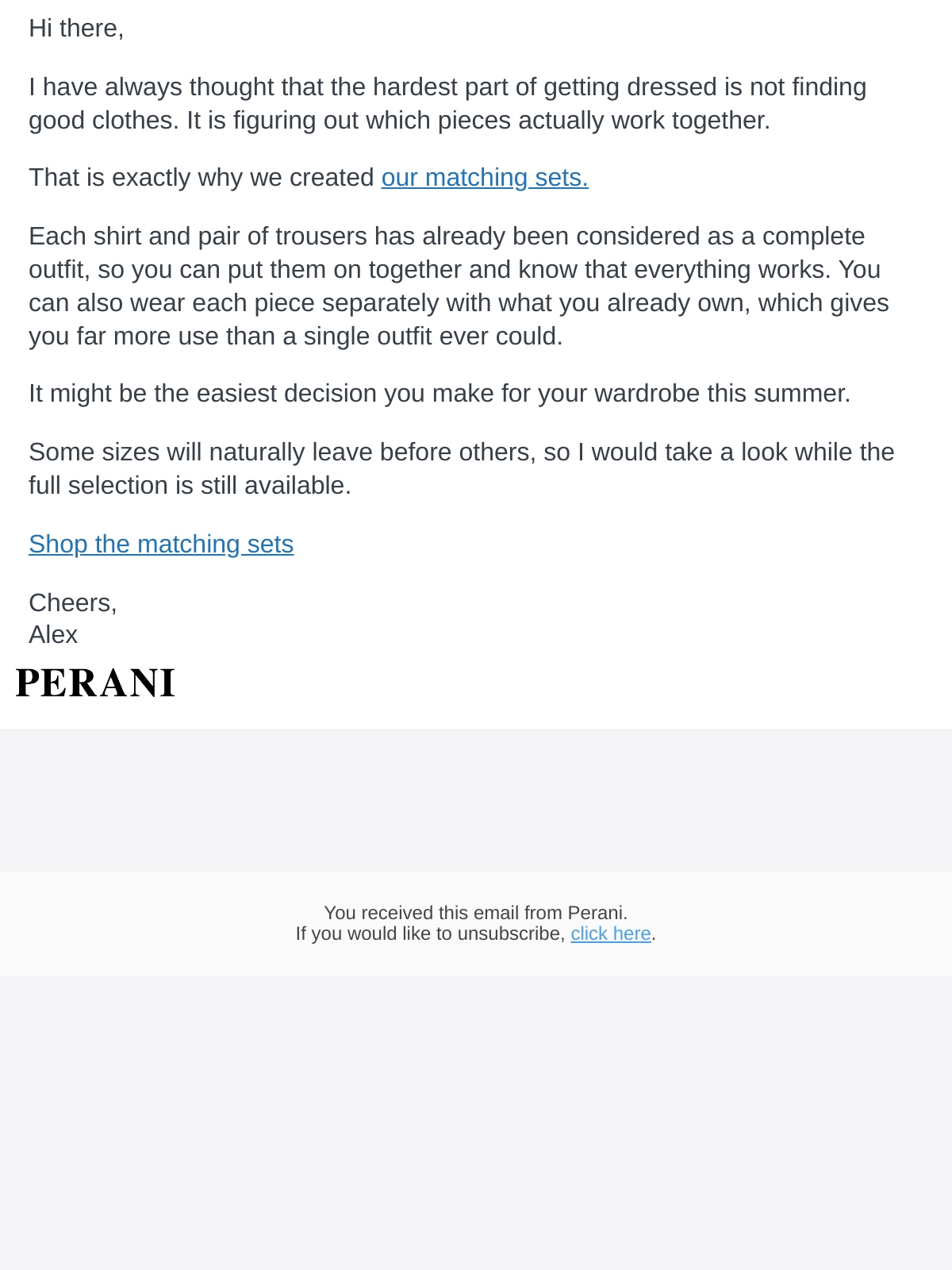This screenshot has width=952, height=1270.
Task: Follow the "Shop the matching sets" link
Action: pyautogui.click(x=161, y=544)
